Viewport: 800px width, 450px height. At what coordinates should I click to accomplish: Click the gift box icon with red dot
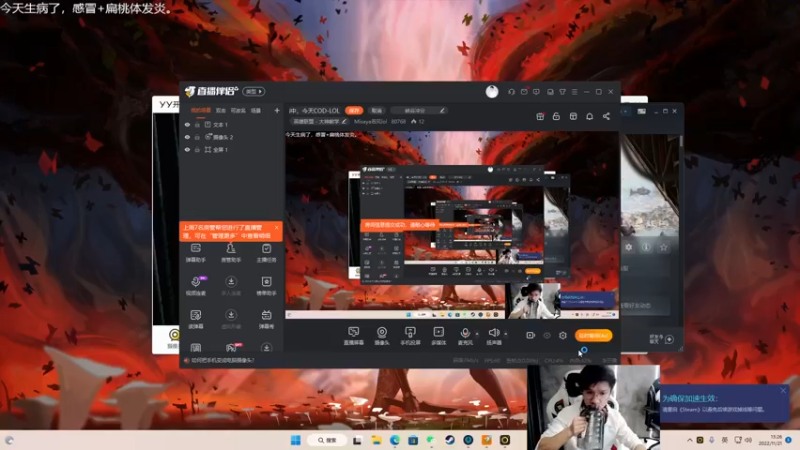point(540,116)
